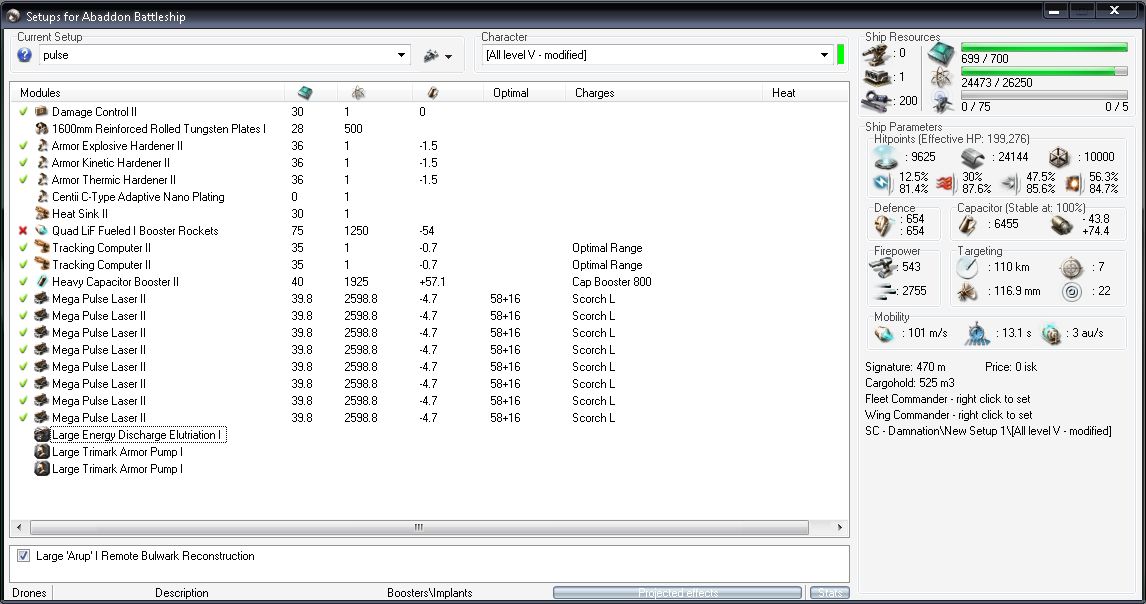Click the scrollbar left arrow

point(19,527)
